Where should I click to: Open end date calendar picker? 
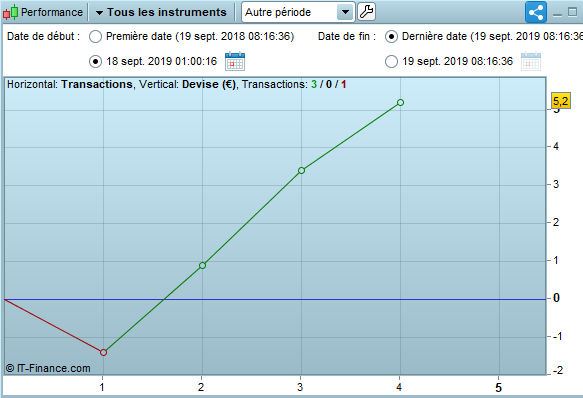click(x=531, y=61)
